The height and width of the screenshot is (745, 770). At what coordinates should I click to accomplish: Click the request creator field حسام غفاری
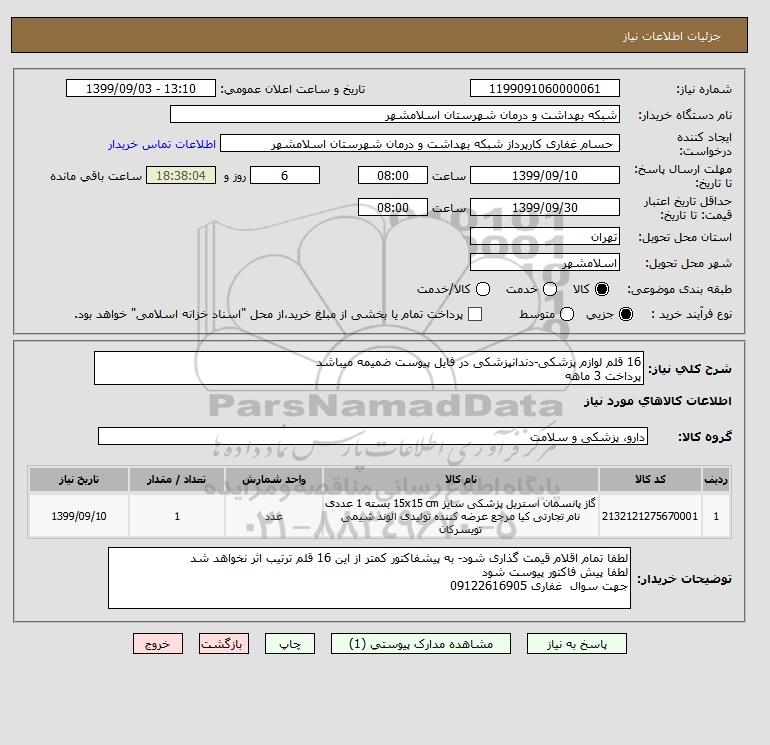pyautogui.click(x=420, y=144)
